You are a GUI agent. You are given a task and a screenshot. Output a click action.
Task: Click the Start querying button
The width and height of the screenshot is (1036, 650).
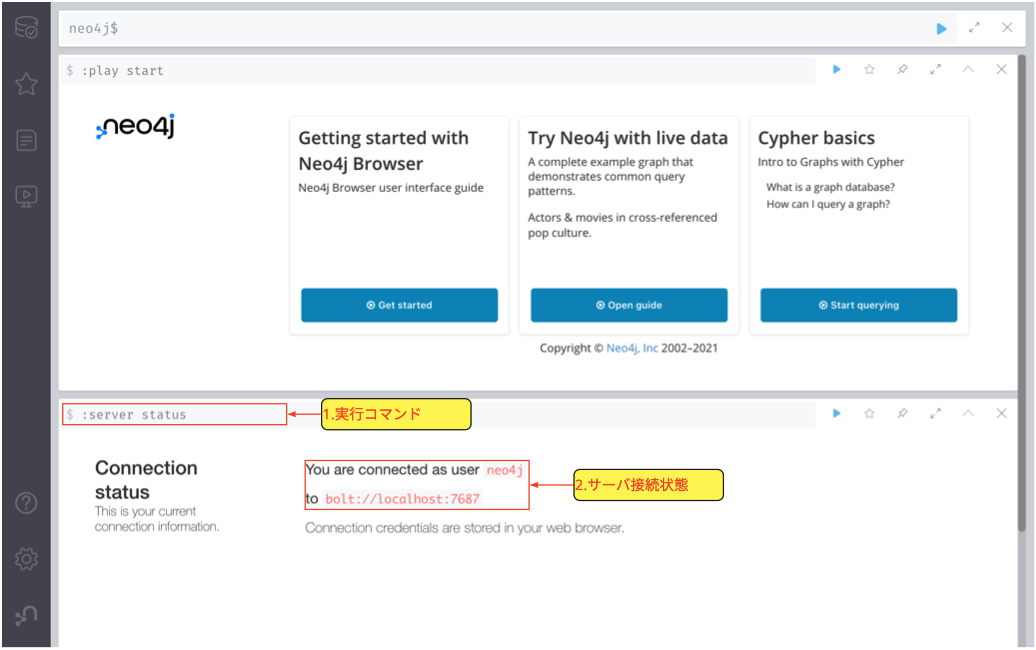[858, 305]
